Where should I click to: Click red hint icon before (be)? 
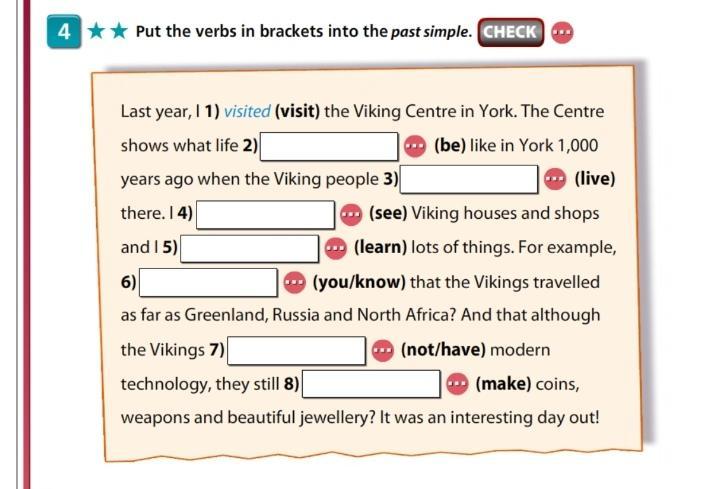(414, 146)
